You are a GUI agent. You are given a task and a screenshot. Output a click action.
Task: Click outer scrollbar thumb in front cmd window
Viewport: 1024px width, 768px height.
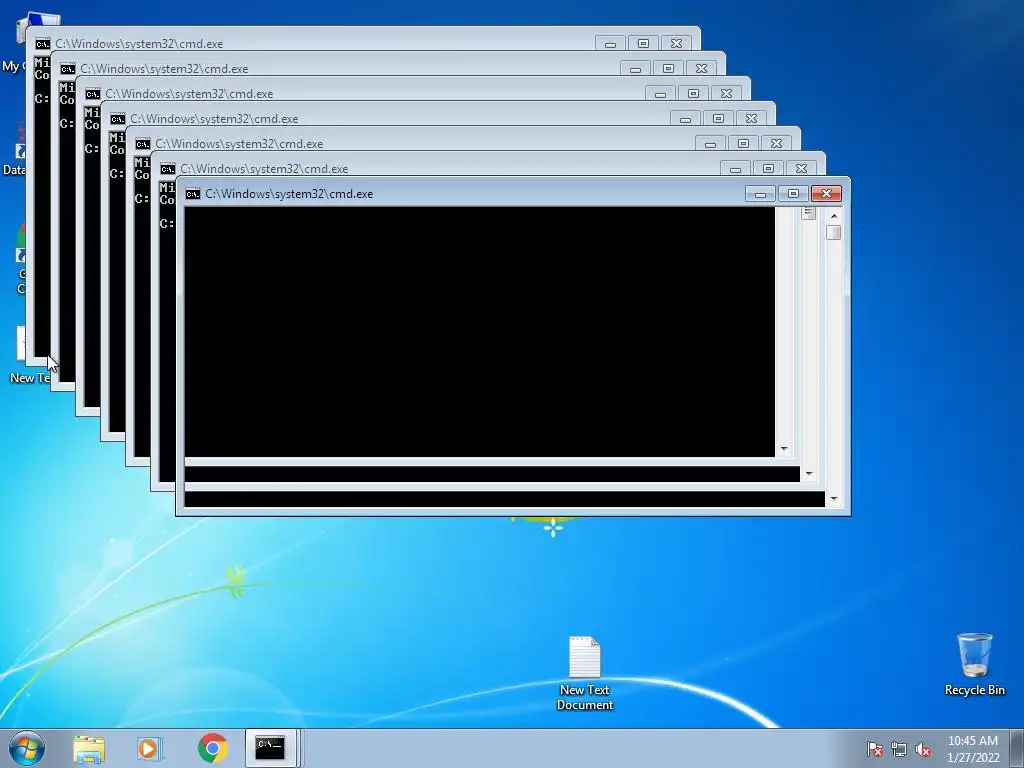(x=833, y=232)
